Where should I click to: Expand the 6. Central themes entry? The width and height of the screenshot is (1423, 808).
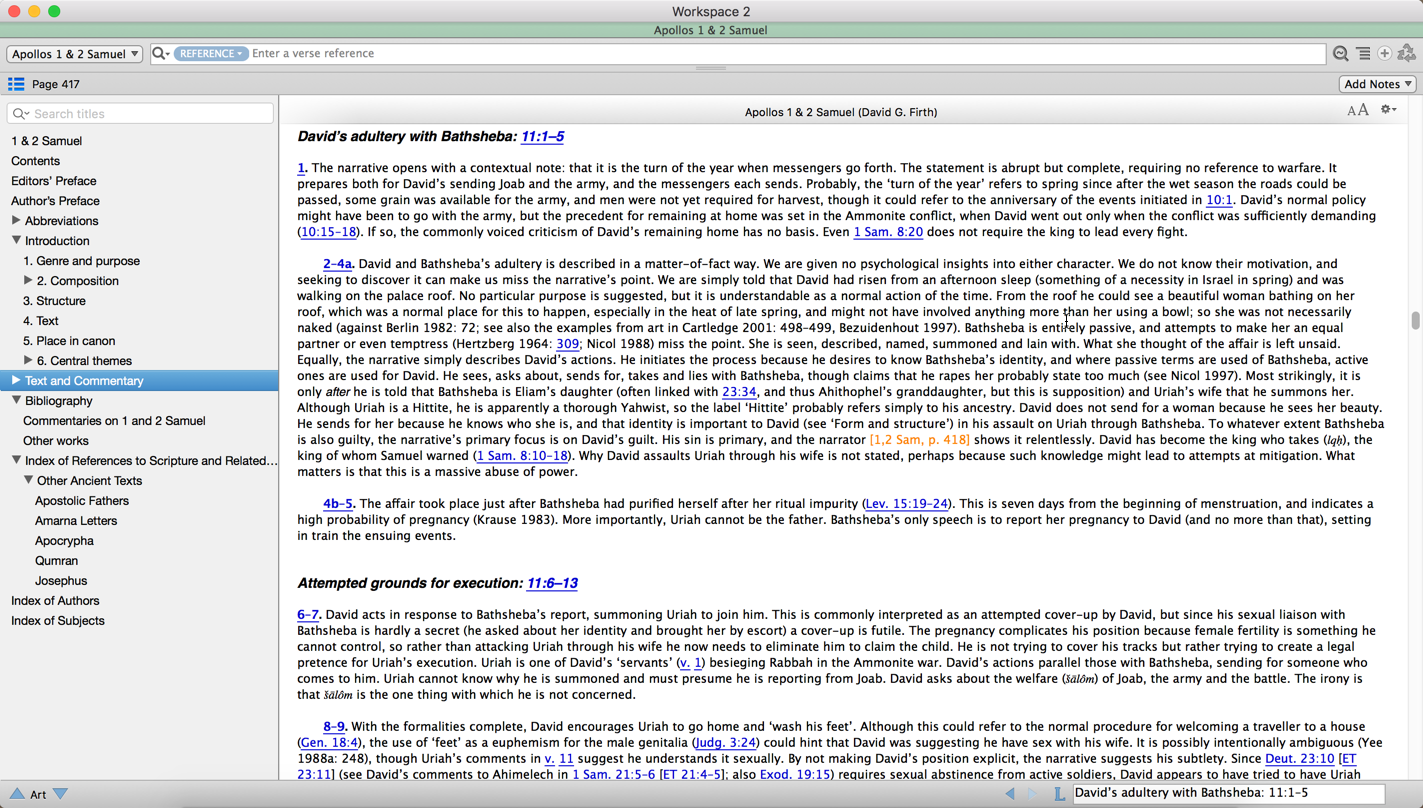[x=28, y=360]
